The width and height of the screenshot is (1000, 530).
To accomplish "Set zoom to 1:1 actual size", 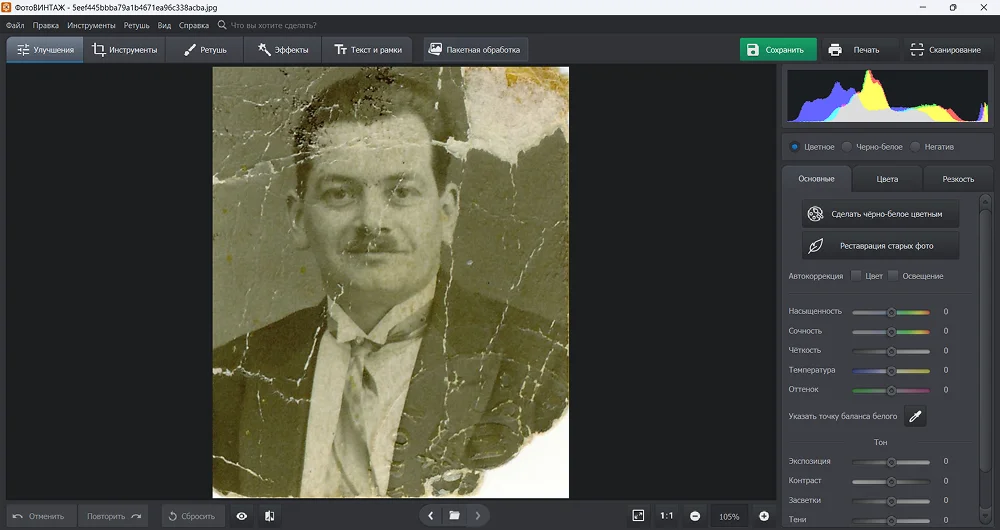I will coord(666,516).
